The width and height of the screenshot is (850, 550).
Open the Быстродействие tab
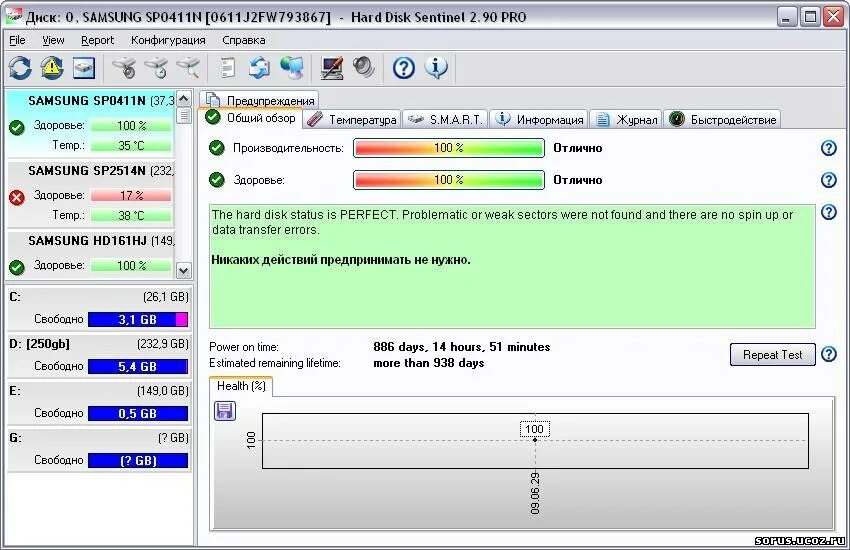[x=722, y=119]
